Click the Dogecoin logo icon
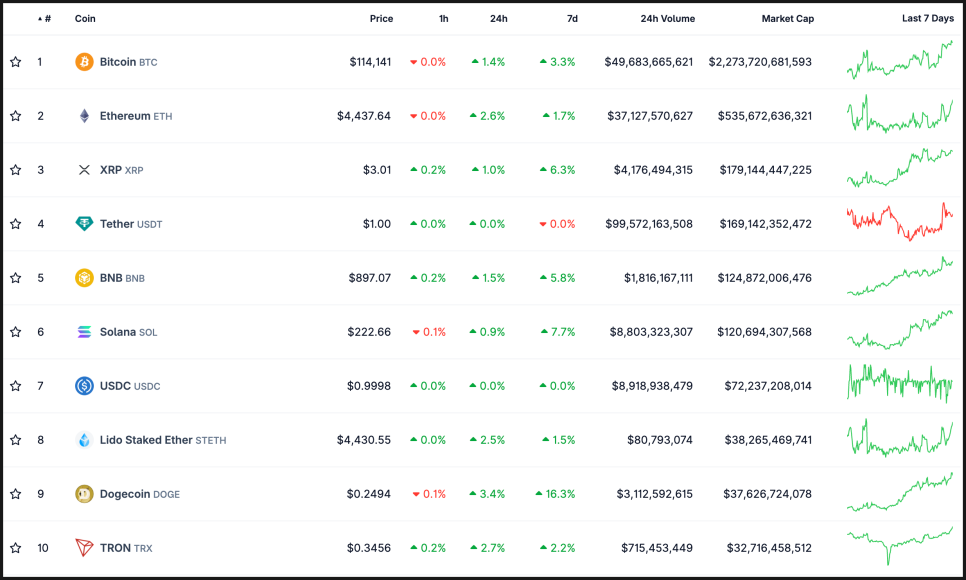 pyautogui.click(x=84, y=494)
